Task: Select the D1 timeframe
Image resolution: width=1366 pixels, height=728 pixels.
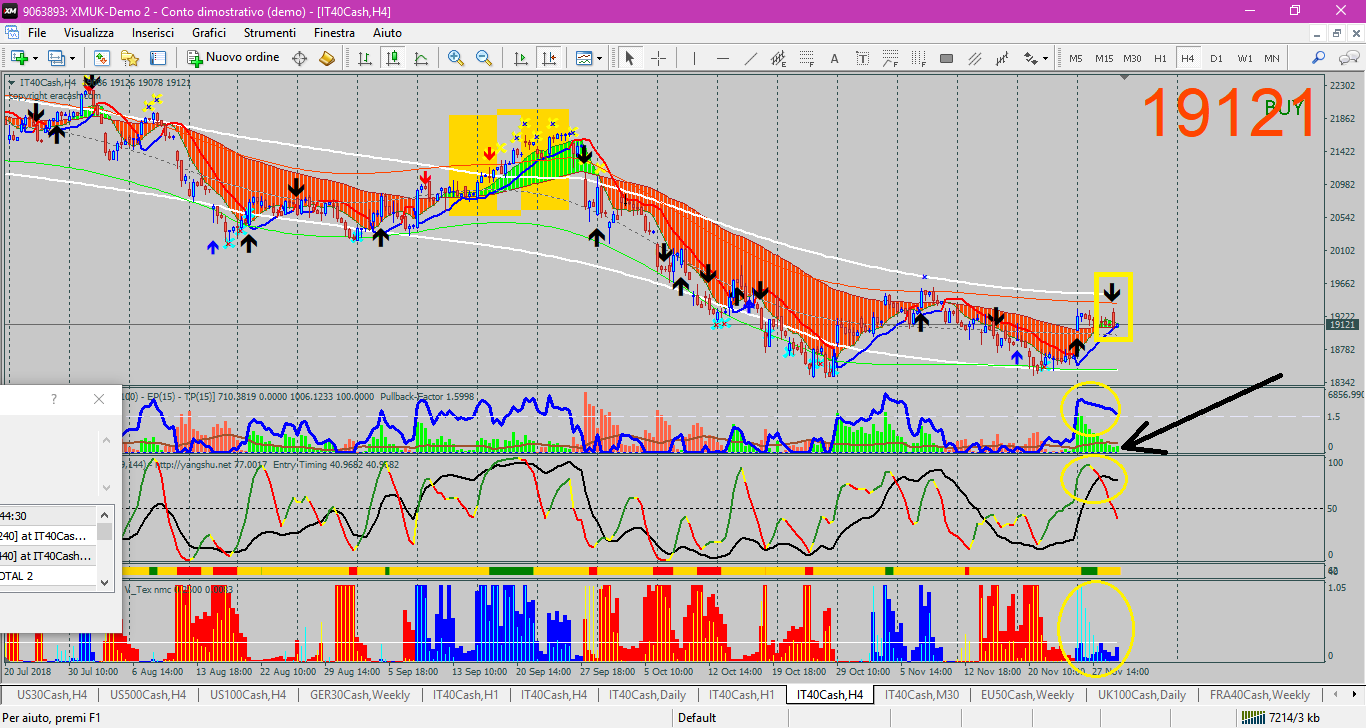Action: click(1216, 58)
